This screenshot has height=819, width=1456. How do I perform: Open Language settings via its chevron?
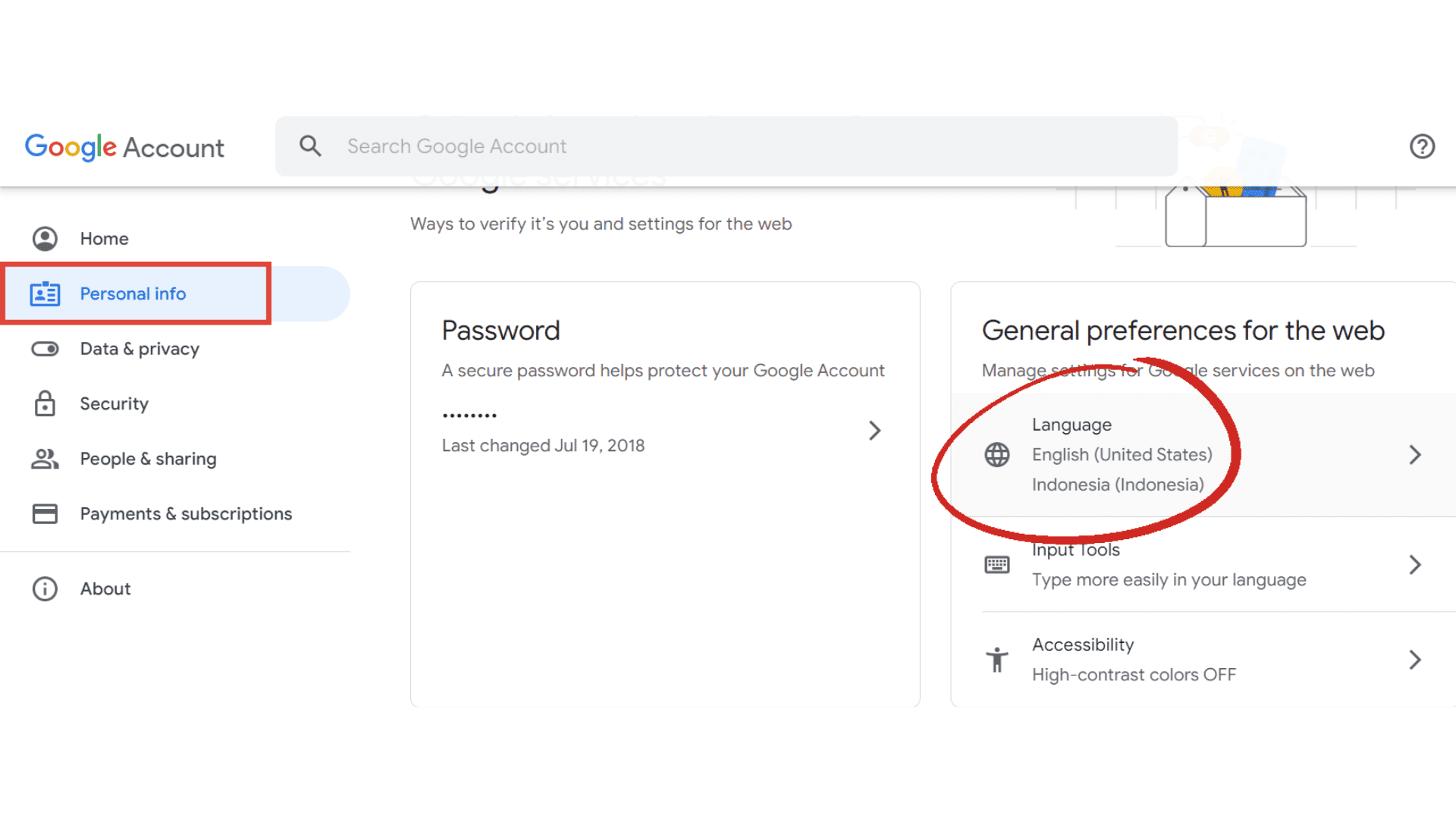[1414, 455]
